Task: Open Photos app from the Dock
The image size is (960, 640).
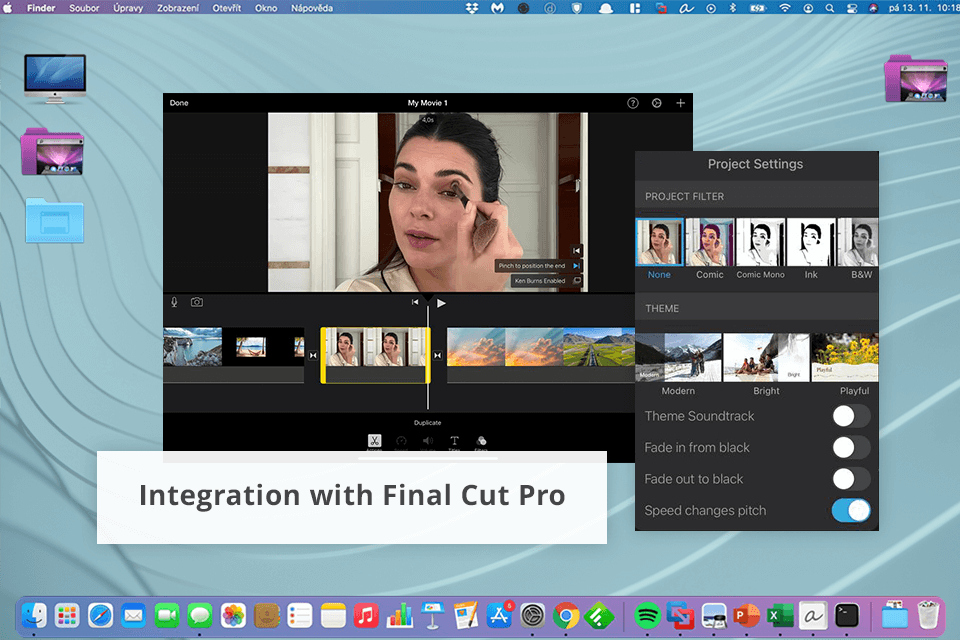Action: pos(233,616)
